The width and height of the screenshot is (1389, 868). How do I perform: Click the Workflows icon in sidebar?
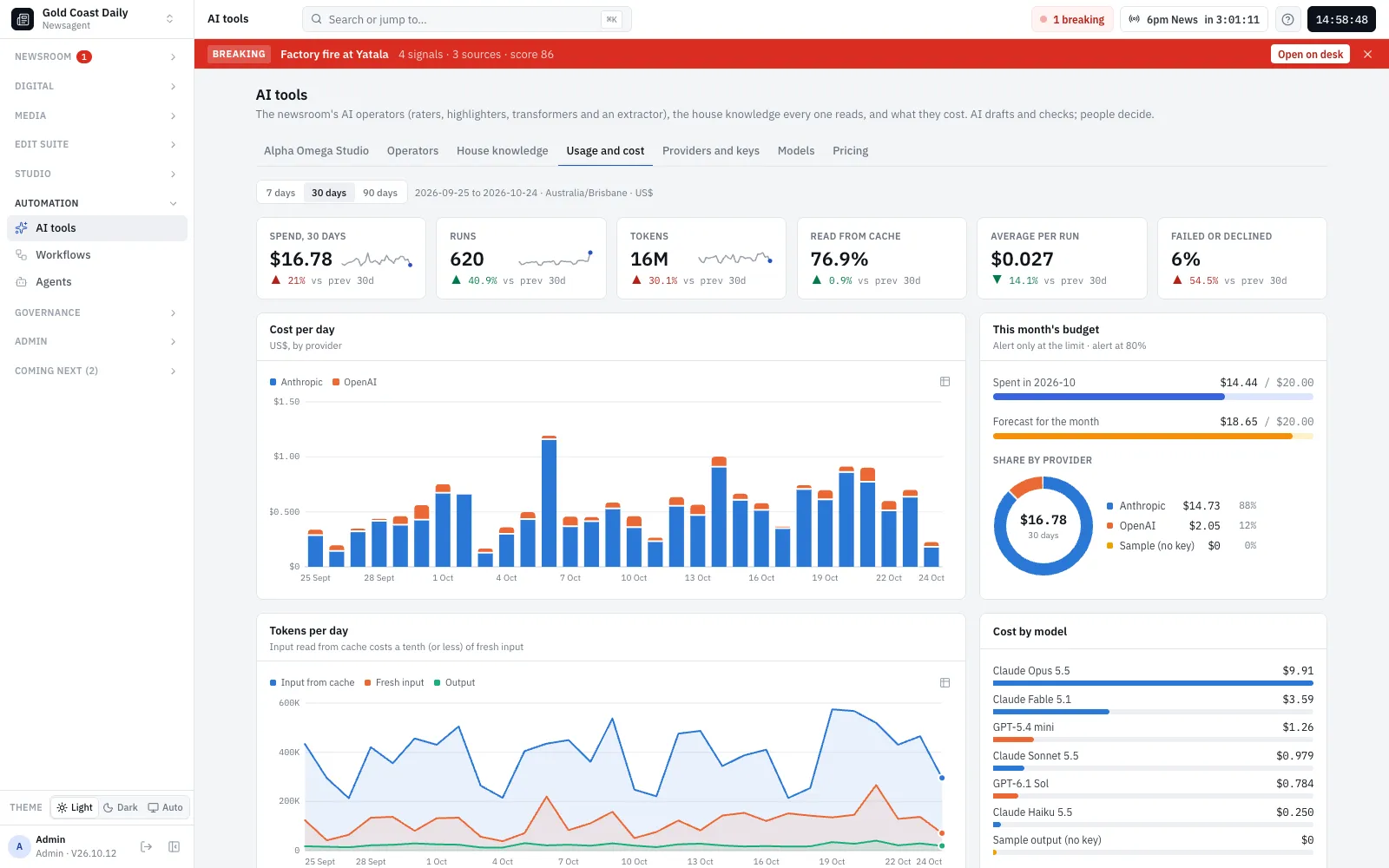(22, 255)
